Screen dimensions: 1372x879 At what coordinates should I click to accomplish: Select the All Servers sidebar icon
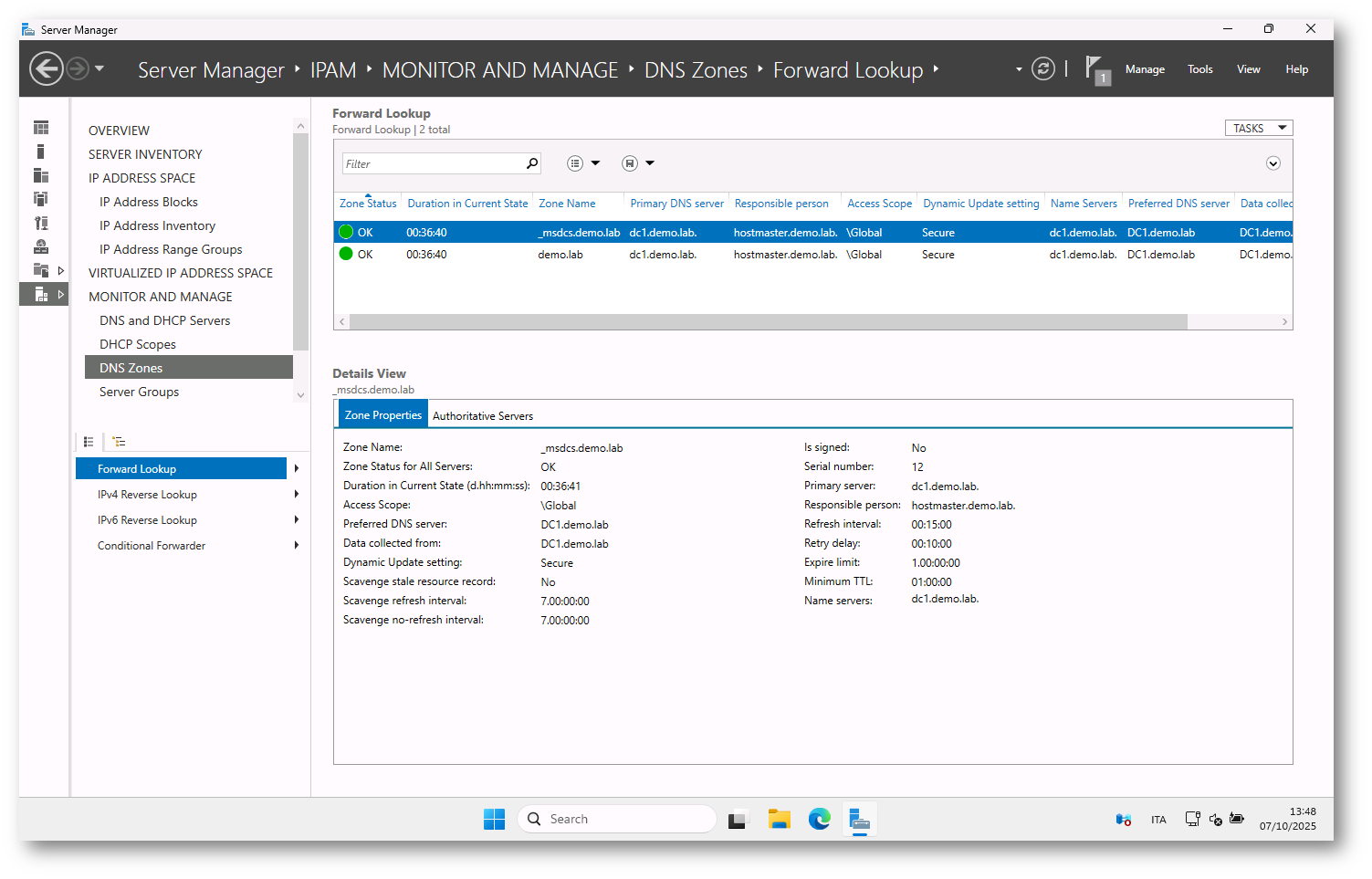click(x=41, y=175)
